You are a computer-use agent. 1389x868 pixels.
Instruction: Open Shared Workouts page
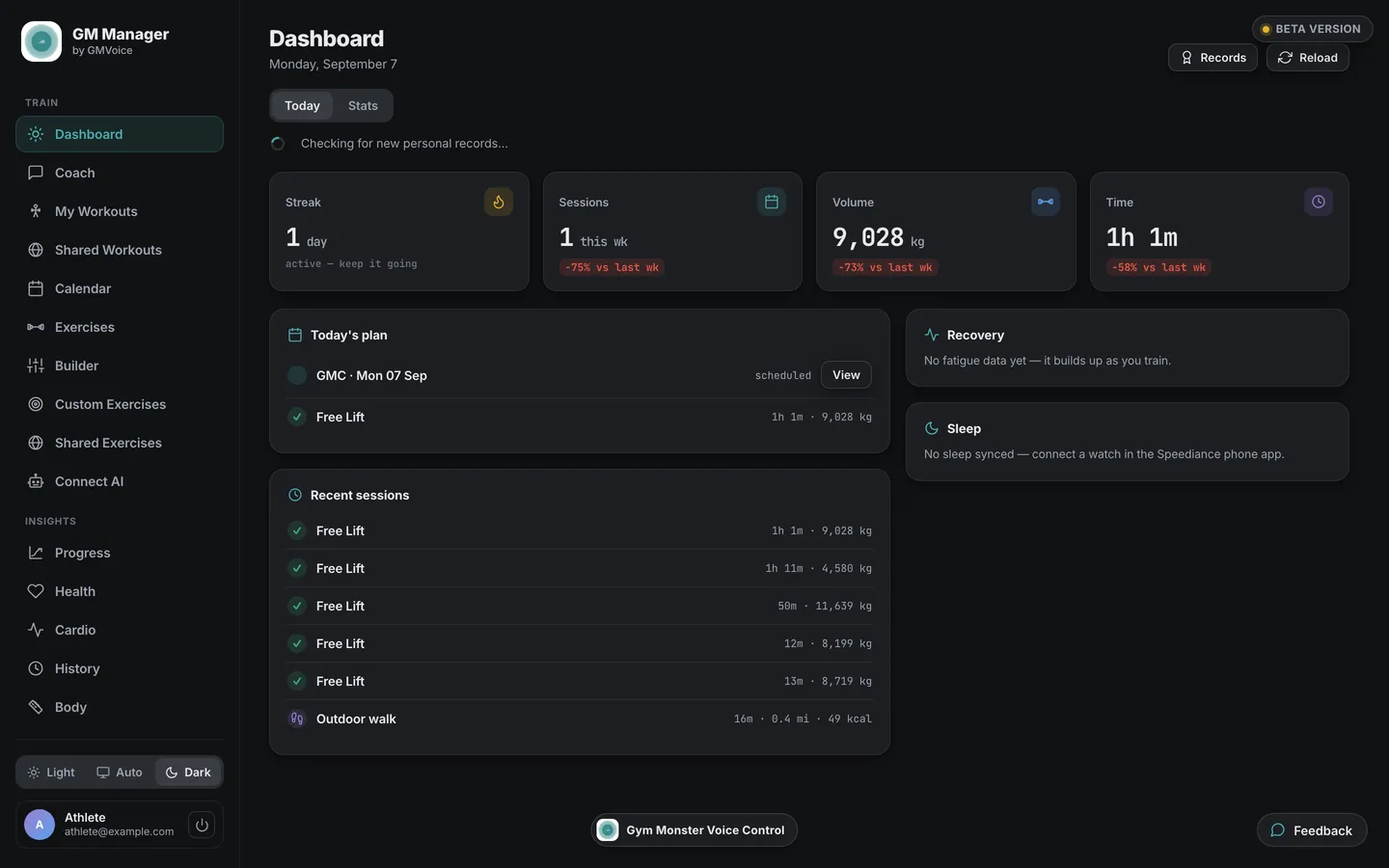[x=120, y=250]
